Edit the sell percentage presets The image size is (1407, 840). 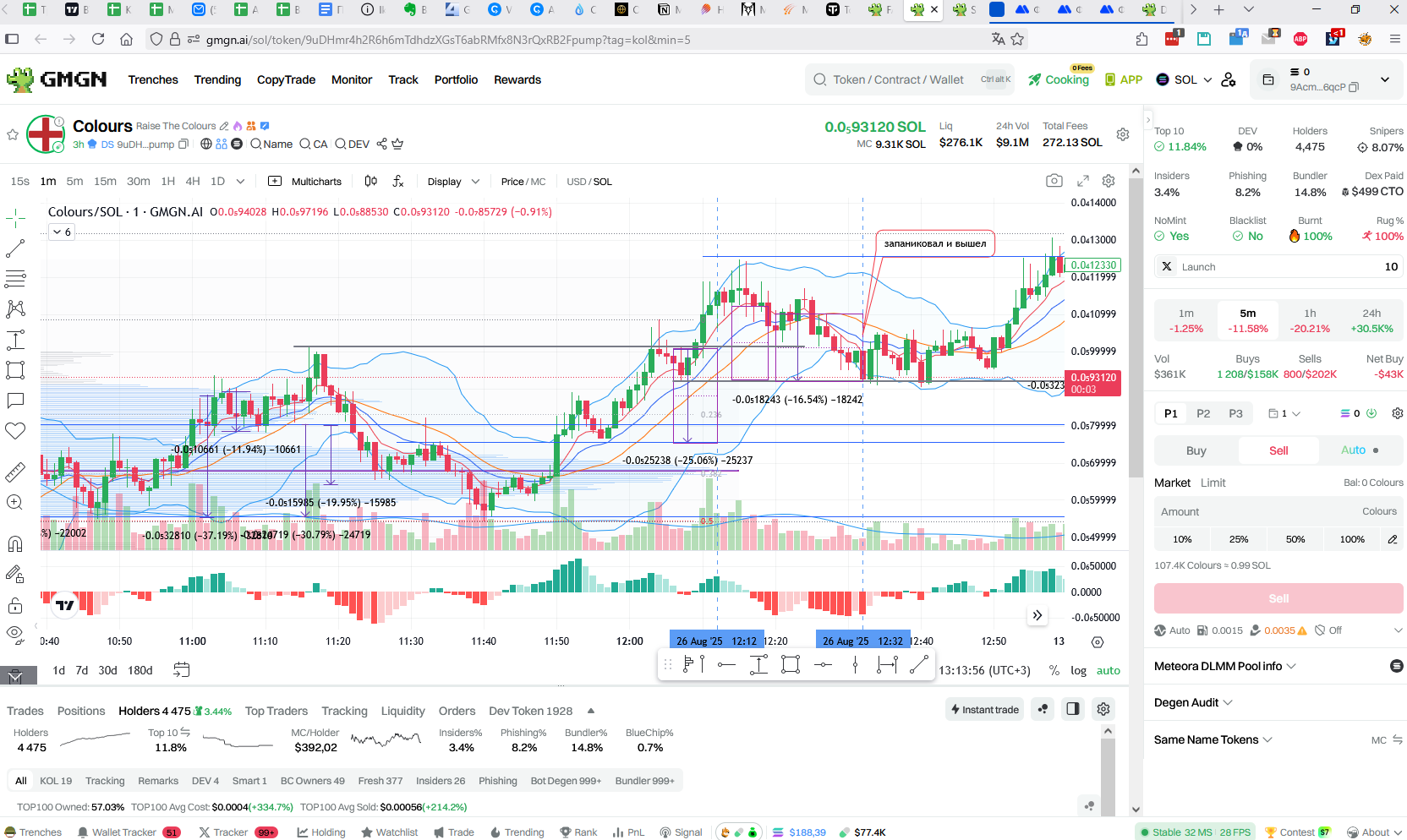pyautogui.click(x=1392, y=539)
